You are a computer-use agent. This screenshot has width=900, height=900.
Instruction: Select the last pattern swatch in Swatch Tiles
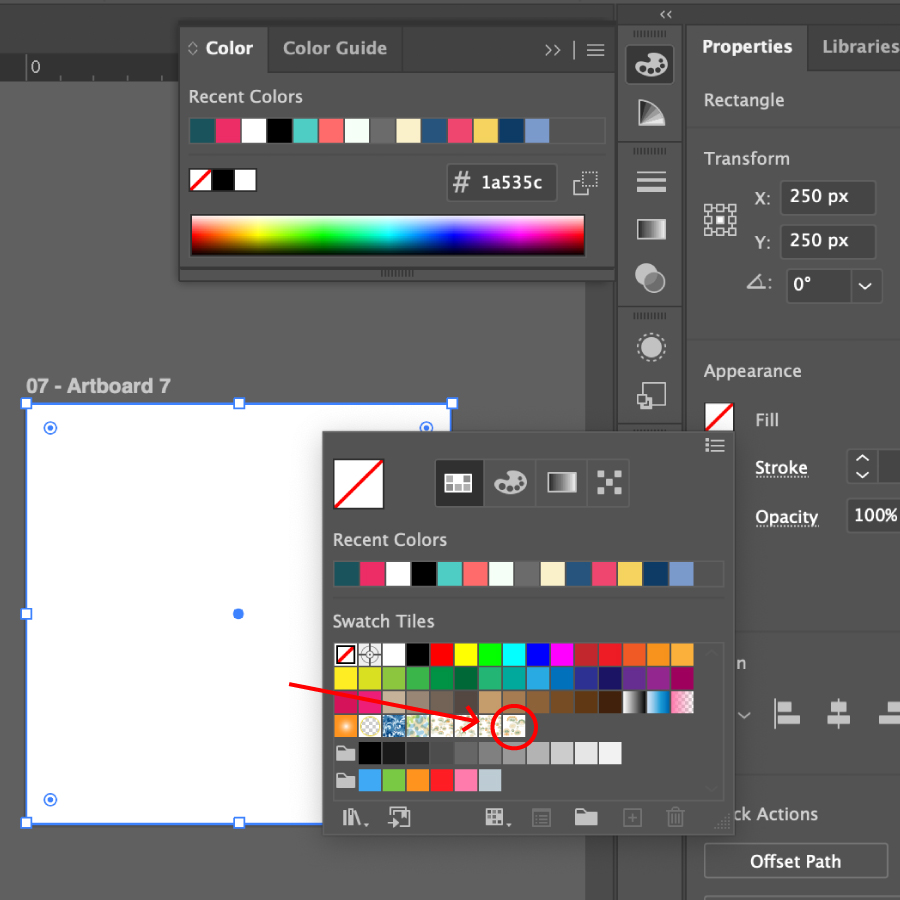pyautogui.click(x=514, y=726)
